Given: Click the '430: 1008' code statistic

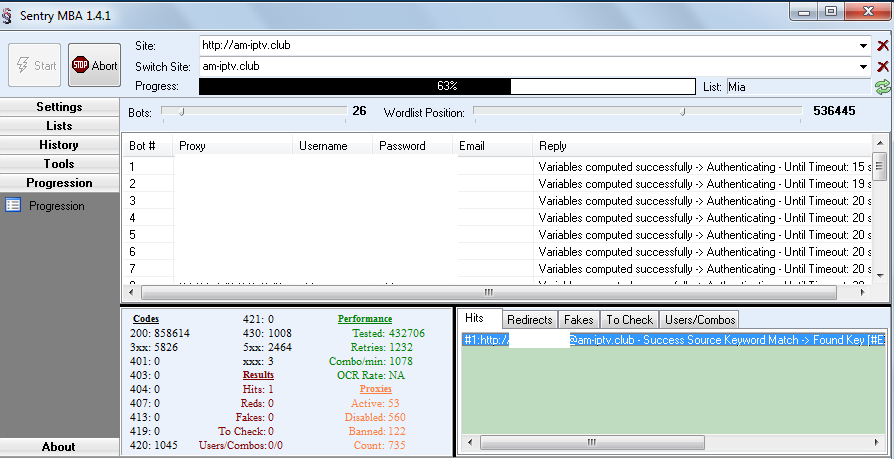Looking at the screenshot, I should tap(267, 333).
